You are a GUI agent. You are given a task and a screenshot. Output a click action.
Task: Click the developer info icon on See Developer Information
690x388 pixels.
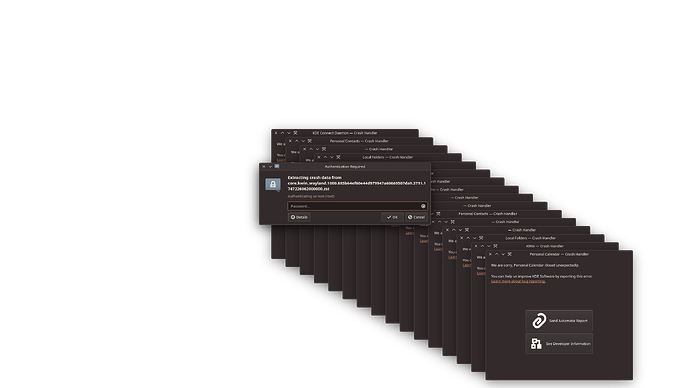point(536,344)
